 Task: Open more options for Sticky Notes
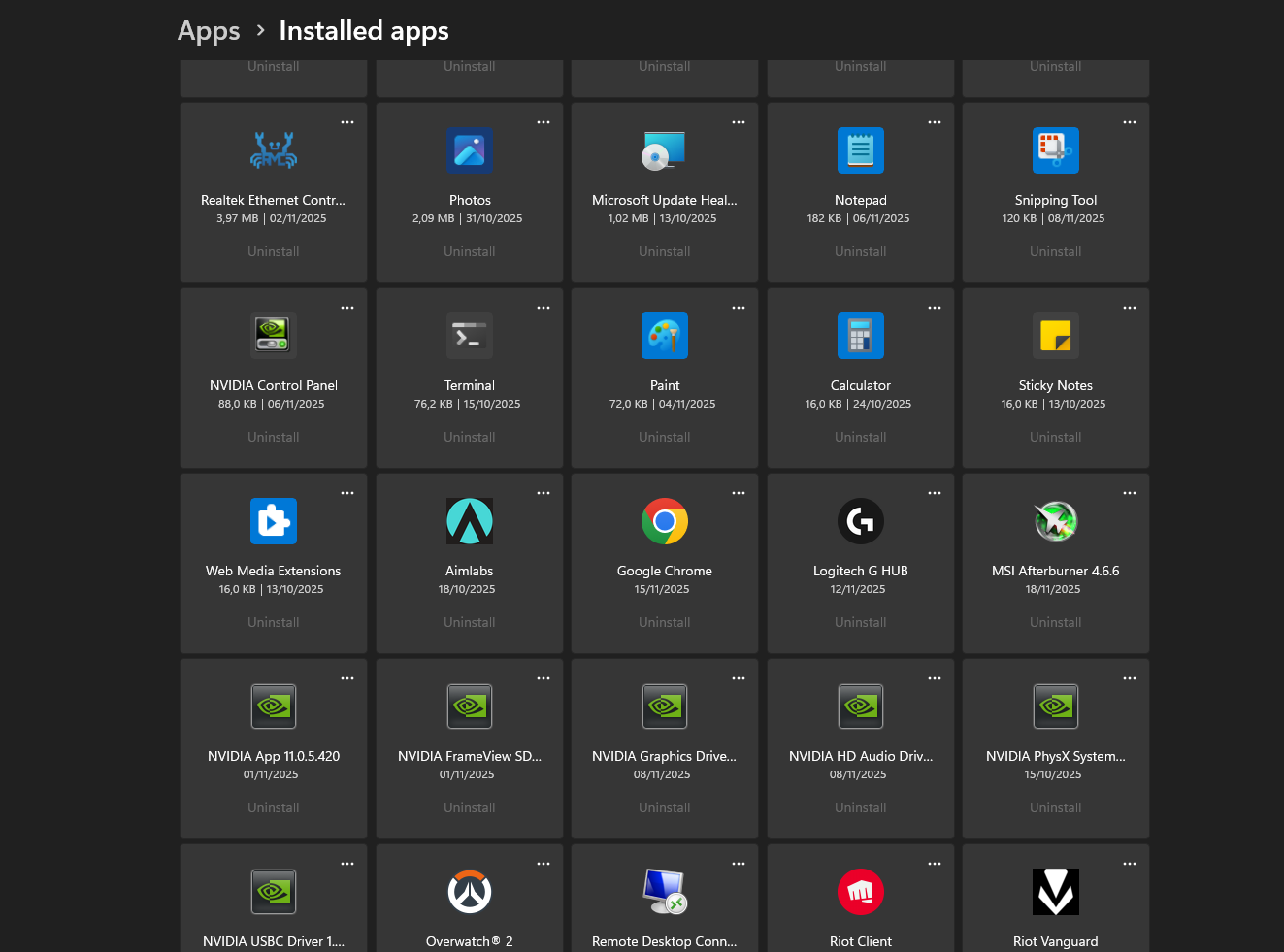(x=1130, y=308)
